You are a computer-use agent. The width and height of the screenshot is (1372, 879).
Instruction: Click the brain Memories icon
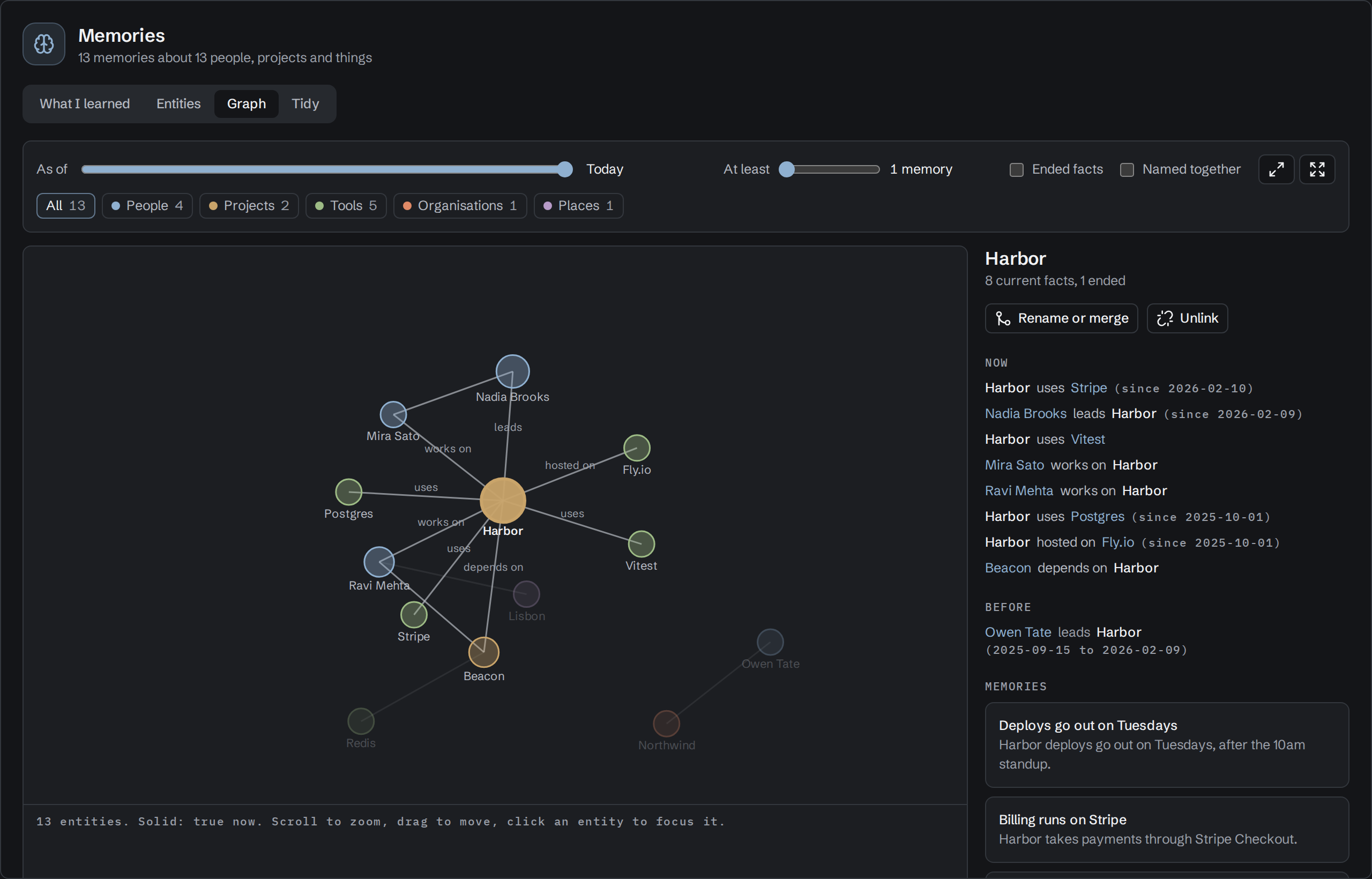click(x=44, y=44)
